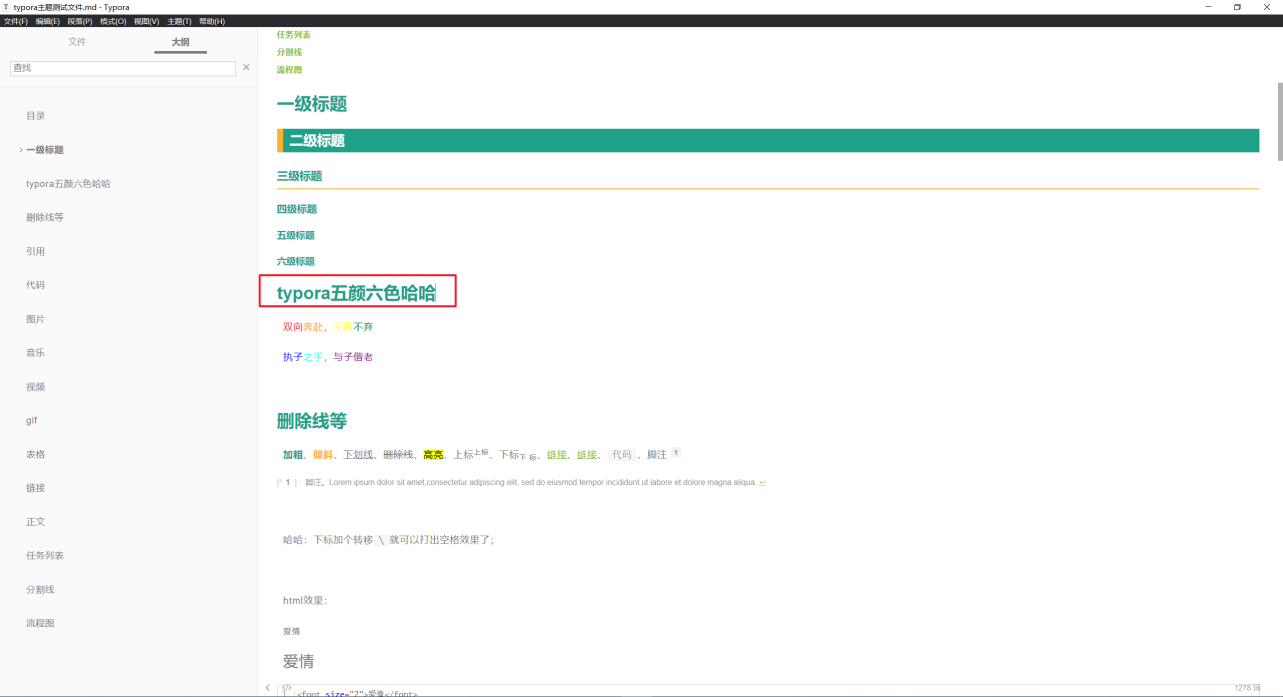The width and height of the screenshot is (1283, 697).
Task: Go to 视频 in the outline
Action: (x=36, y=387)
